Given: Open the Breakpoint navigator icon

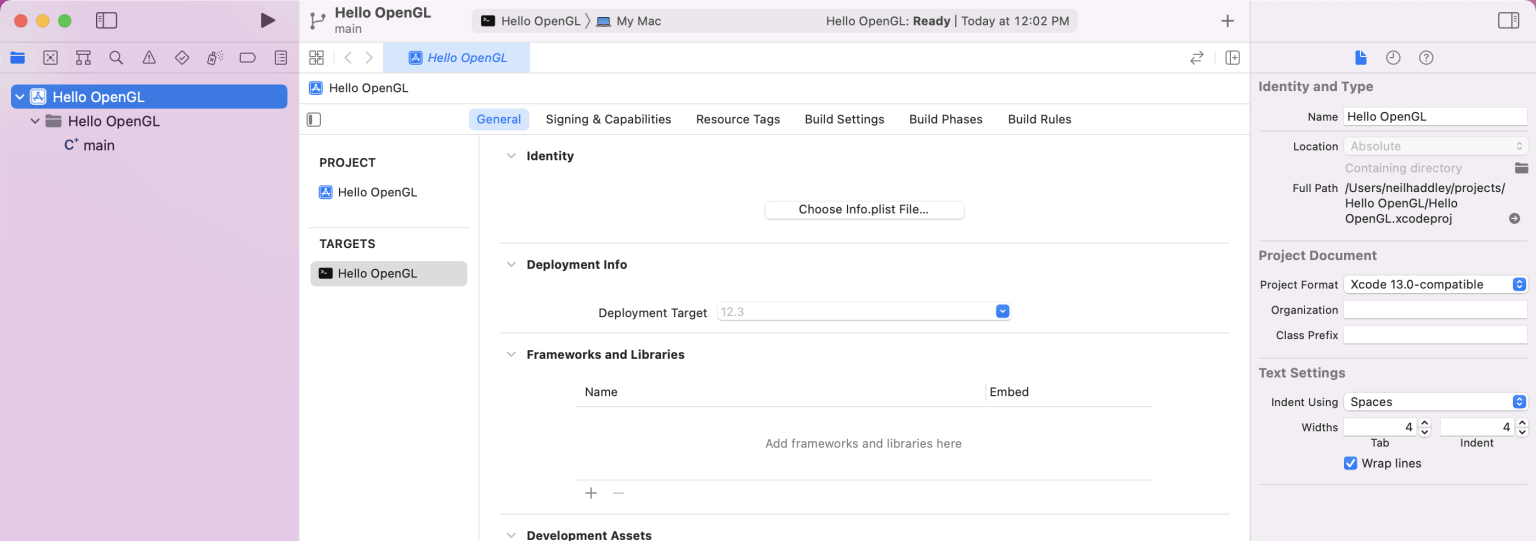Looking at the screenshot, I should point(248,58).
